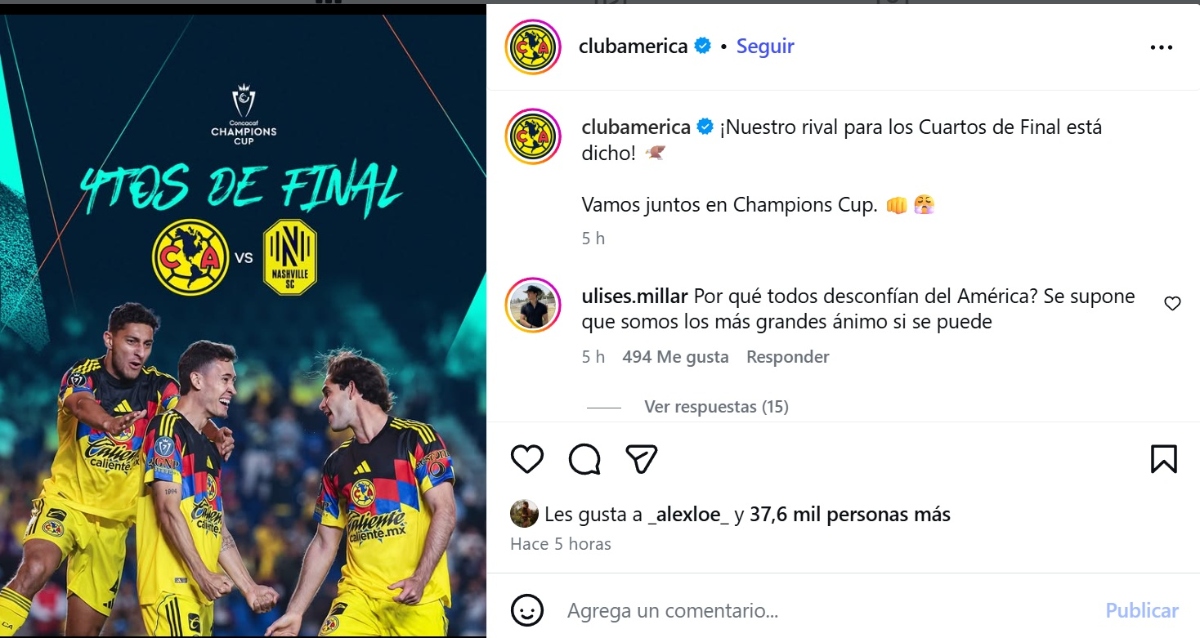Click the clubamerica avatar in post header
Image resolution: width=1200 pixels, height=638 pixels.
[x=533, y=47]
